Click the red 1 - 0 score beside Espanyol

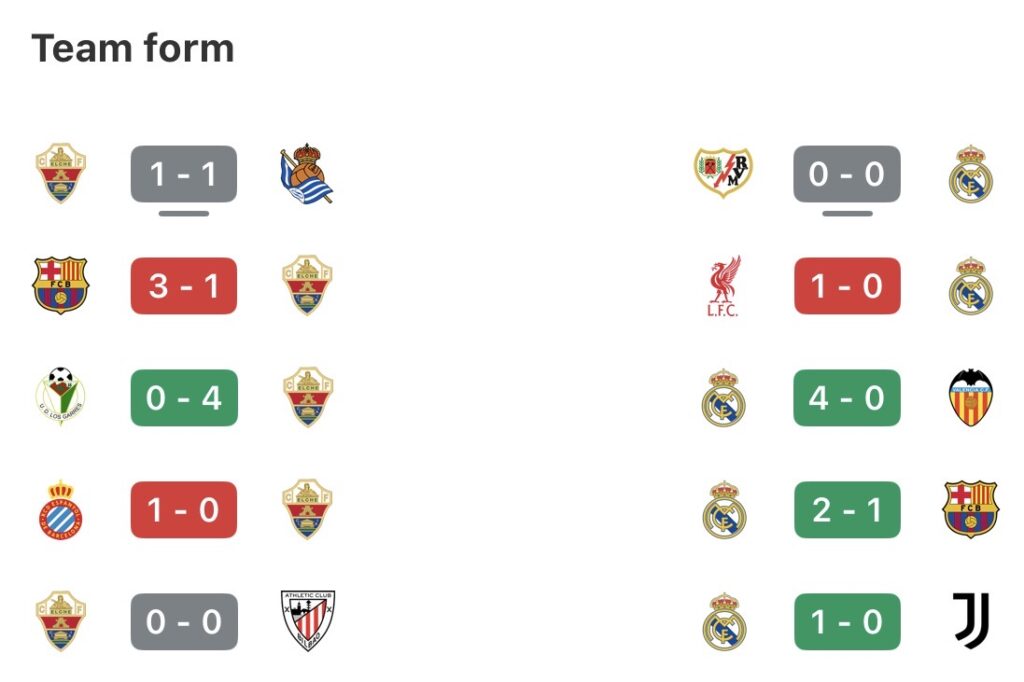(184, 510)
